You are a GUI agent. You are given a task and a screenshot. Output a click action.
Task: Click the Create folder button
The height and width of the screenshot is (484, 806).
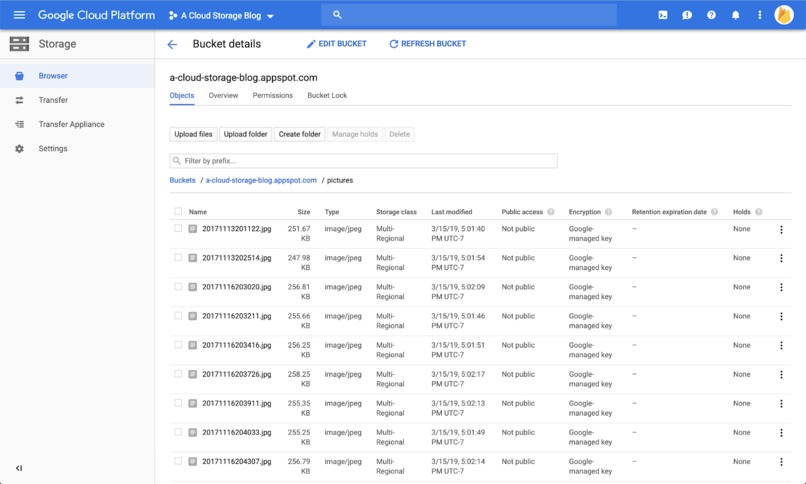(300, 134)
